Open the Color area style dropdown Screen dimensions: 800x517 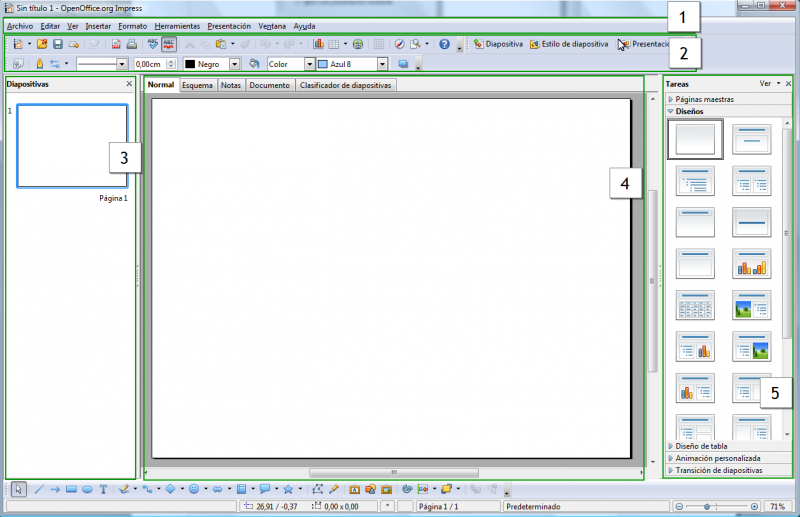tap(310, 64)
